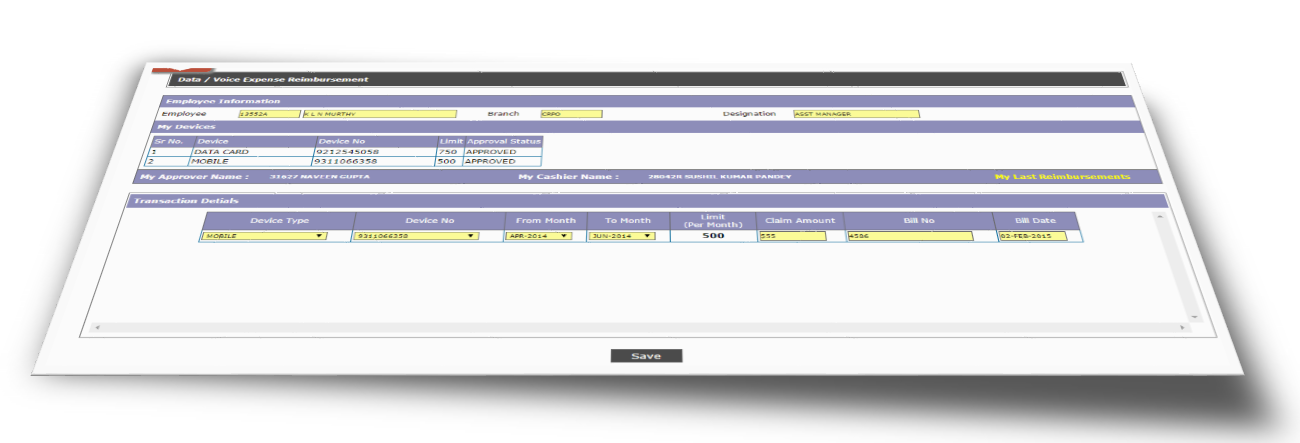Click the Branch field
This screenshot has width=1300, height=443.
(x=571, y=114)
